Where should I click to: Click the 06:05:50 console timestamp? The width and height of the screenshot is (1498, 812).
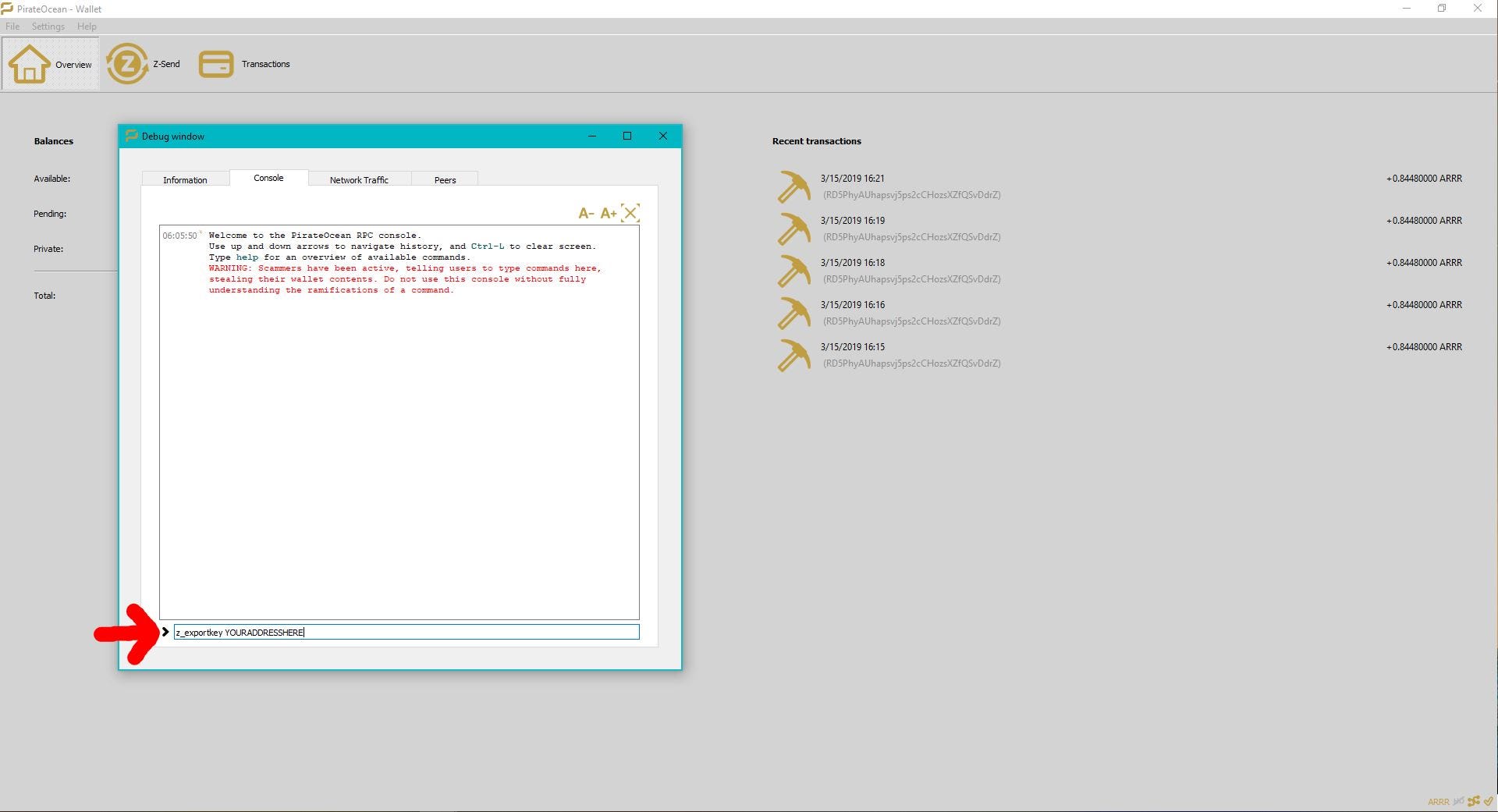[x=180, y=236]
